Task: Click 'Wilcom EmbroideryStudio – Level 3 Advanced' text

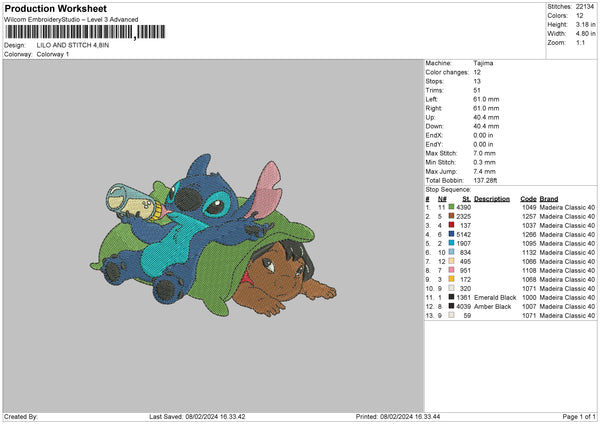Action: pyautogui.click(x=71, y=20)
